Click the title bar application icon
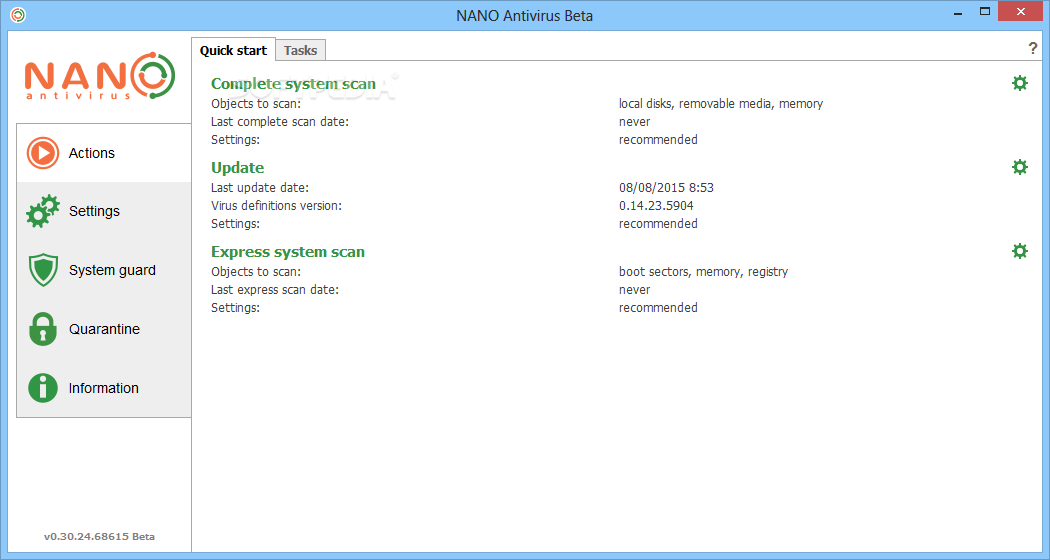This screenshot has height=560, width=1050. point(18,15)
